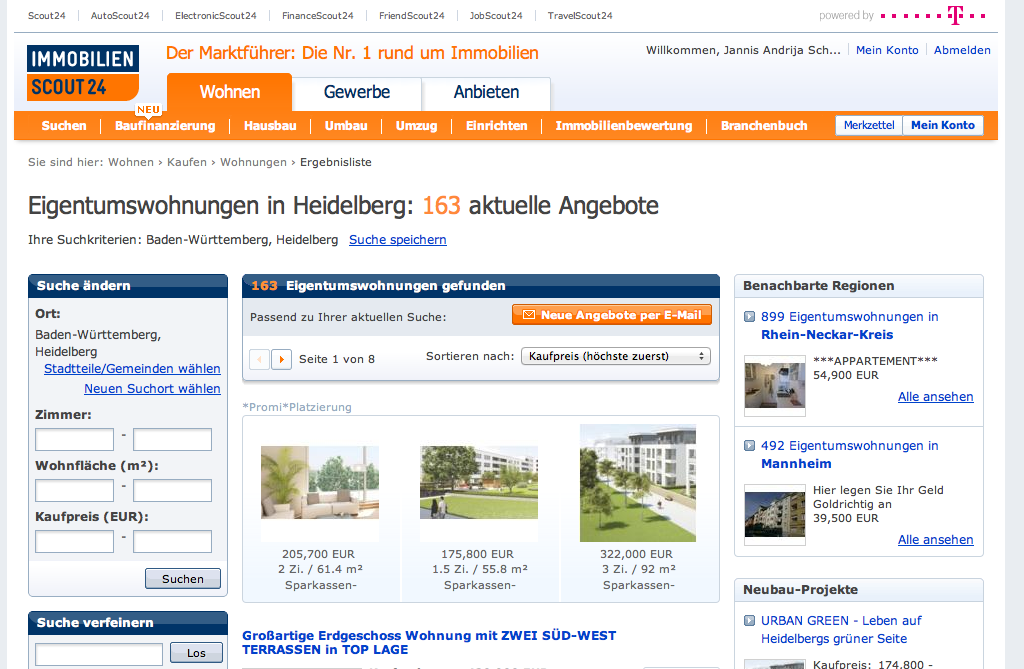This screenshot has width=1024, height=669.
Task: Open the Immobilienbewertung menu item
Action: tap(624, 125)
